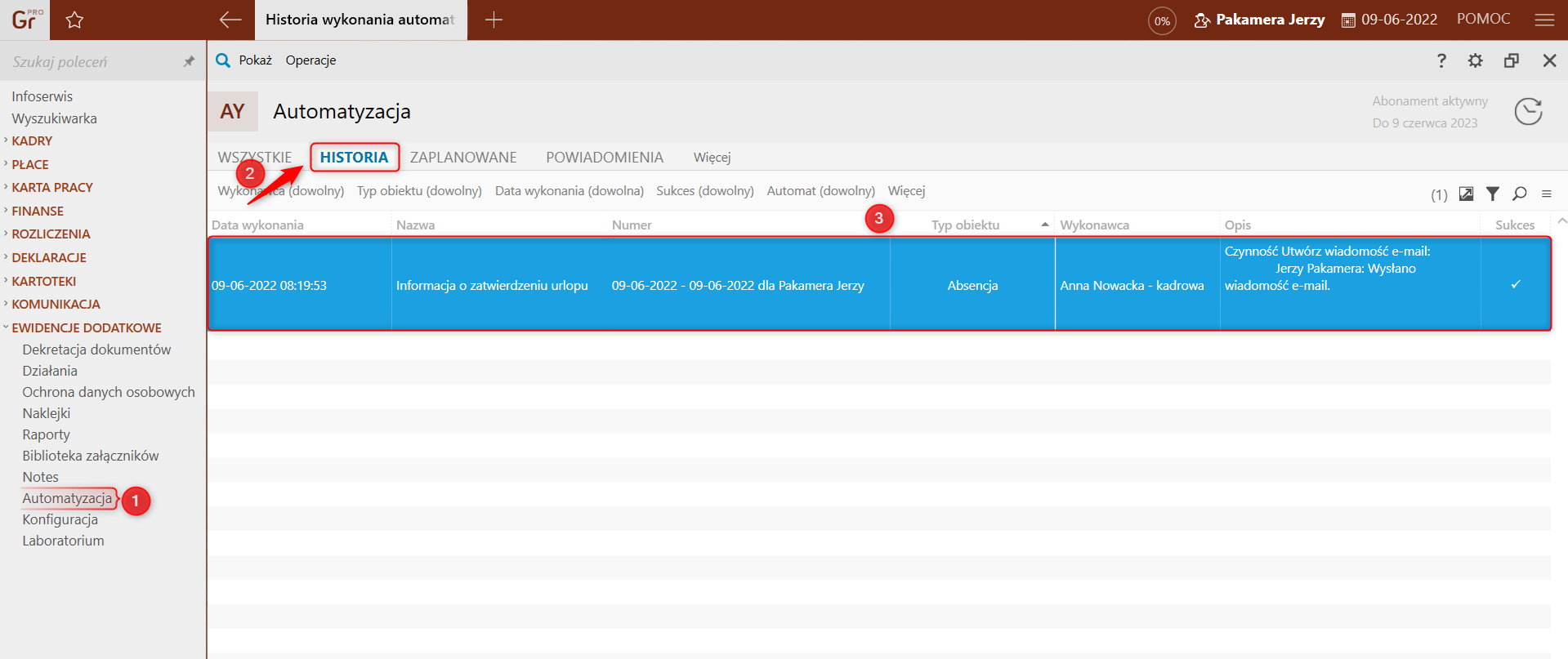Open the Sukces (dowolny) filter
The height and width of the screenshot is (659, 1568).
[x=705, y=191]
